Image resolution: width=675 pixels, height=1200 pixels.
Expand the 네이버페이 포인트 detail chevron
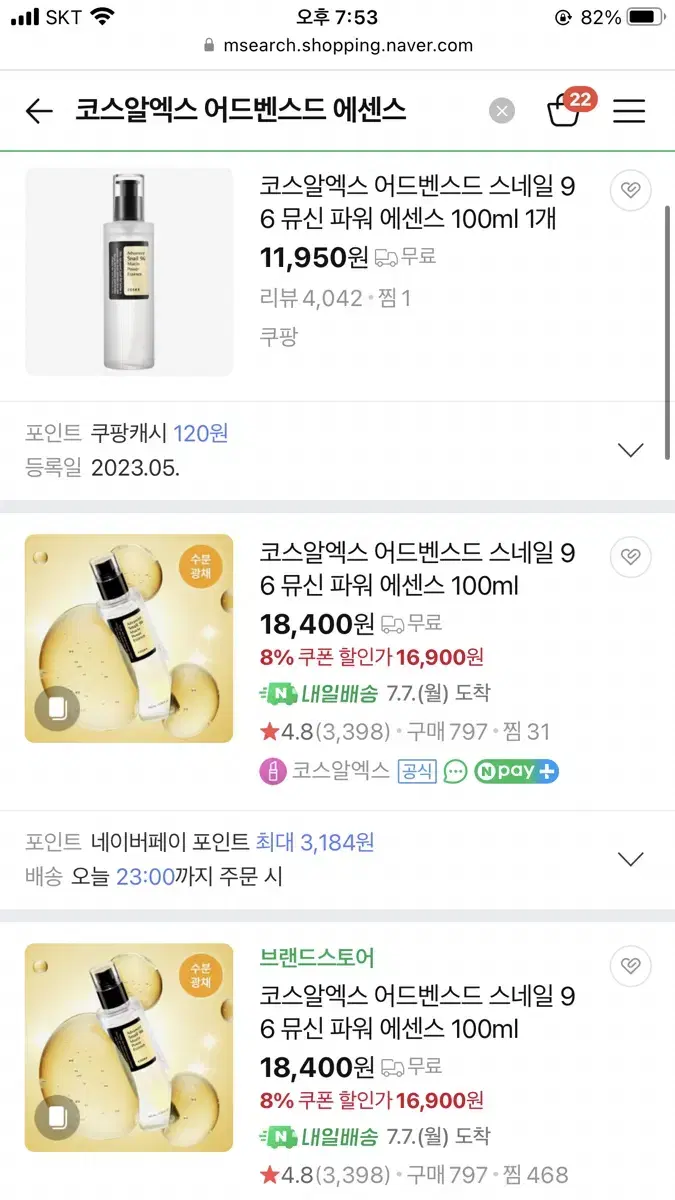point(631,858)
